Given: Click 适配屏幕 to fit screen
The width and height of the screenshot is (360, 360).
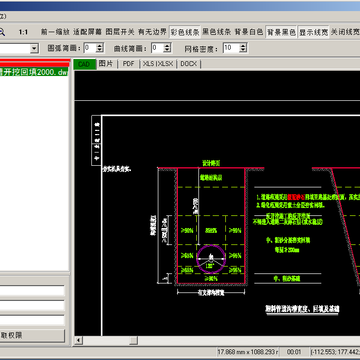Looking at the screenshot, I should point(87,32).
